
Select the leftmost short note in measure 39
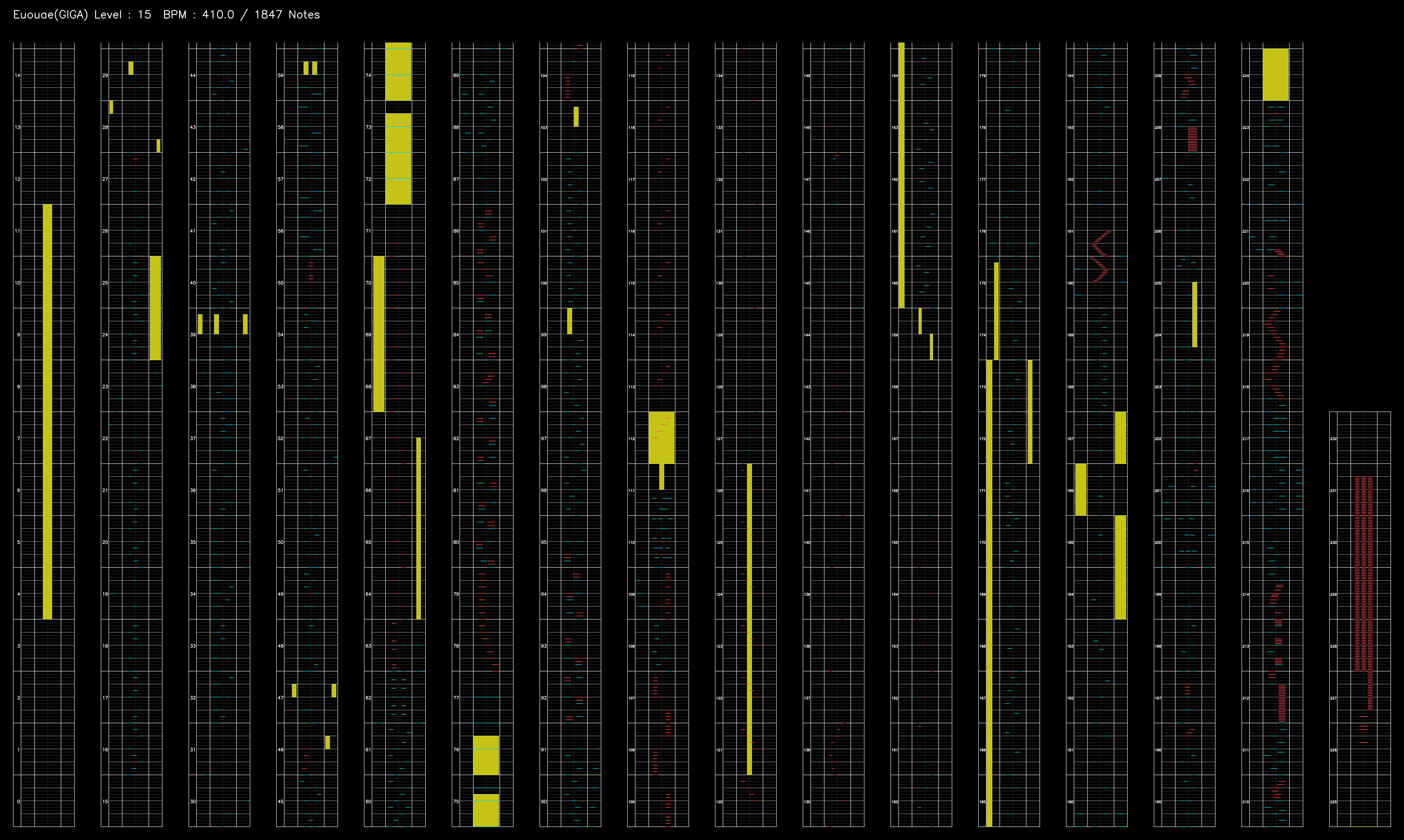click(x=200, y=324)
